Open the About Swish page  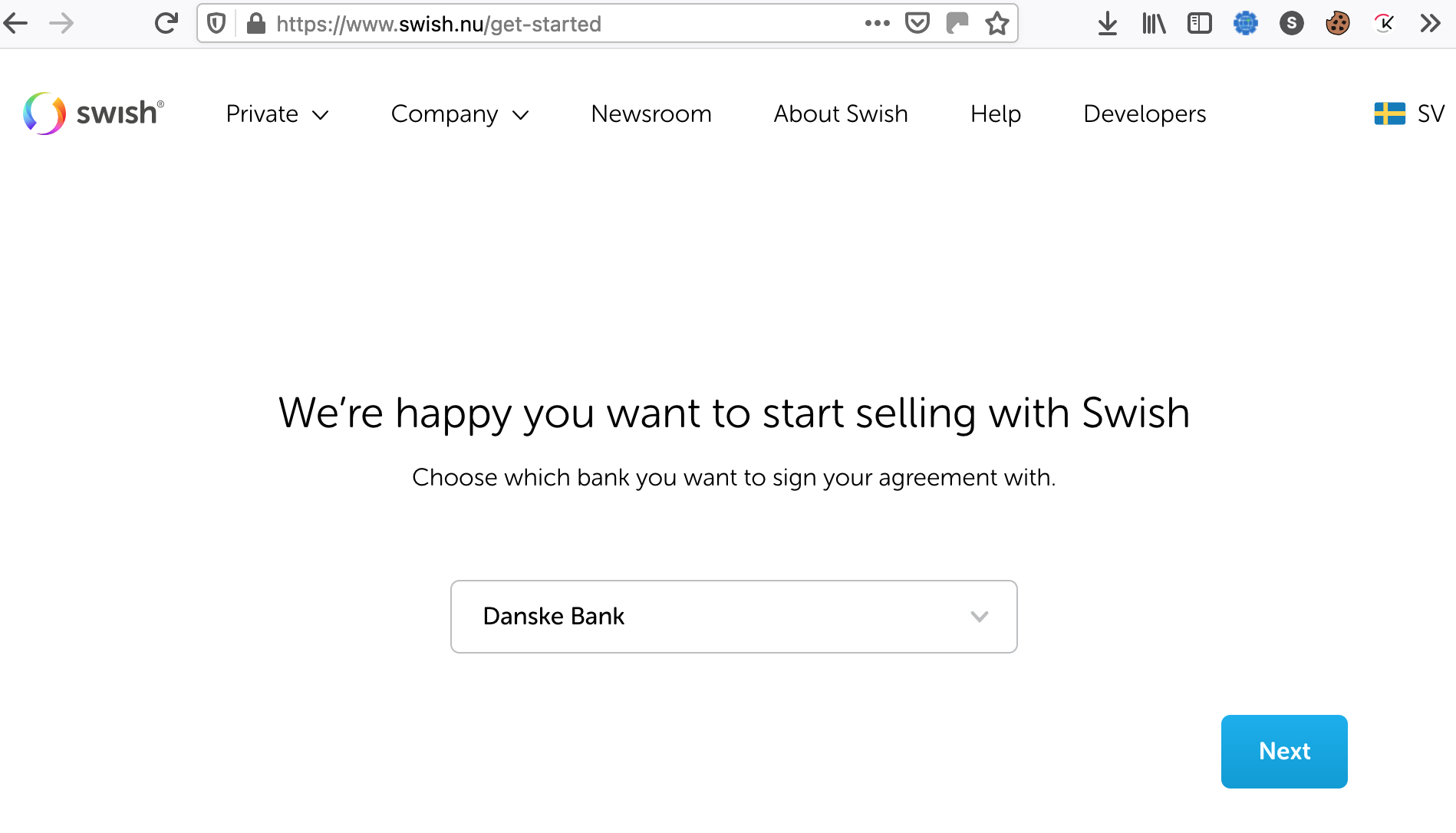tap(841, 114)
